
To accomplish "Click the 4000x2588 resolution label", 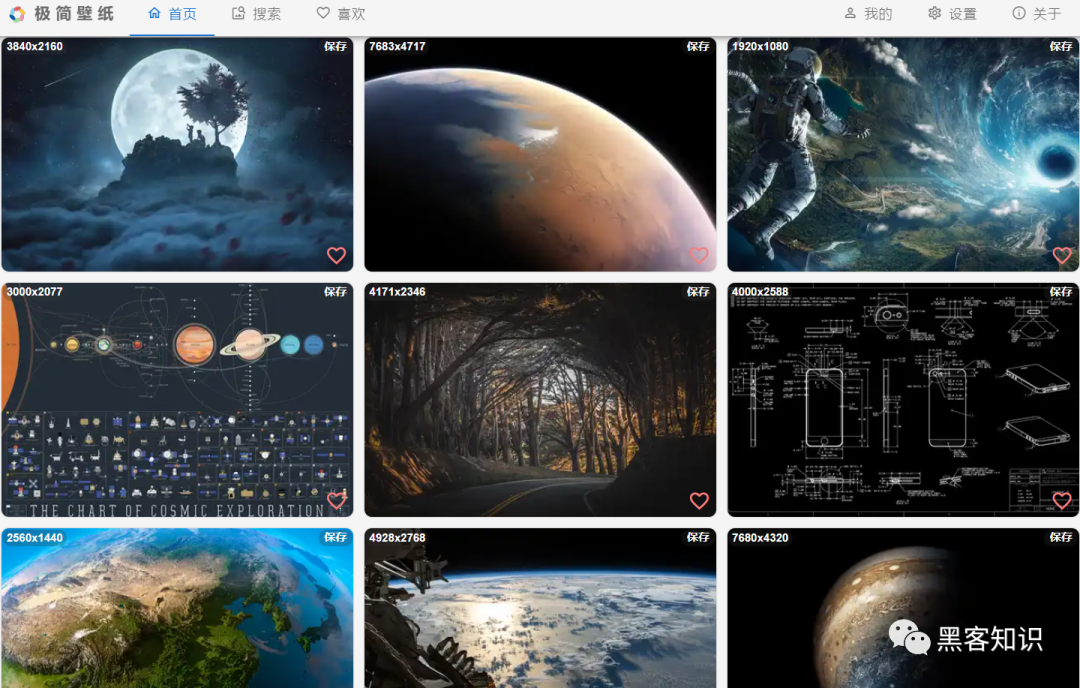I will (x=760, y=292).
